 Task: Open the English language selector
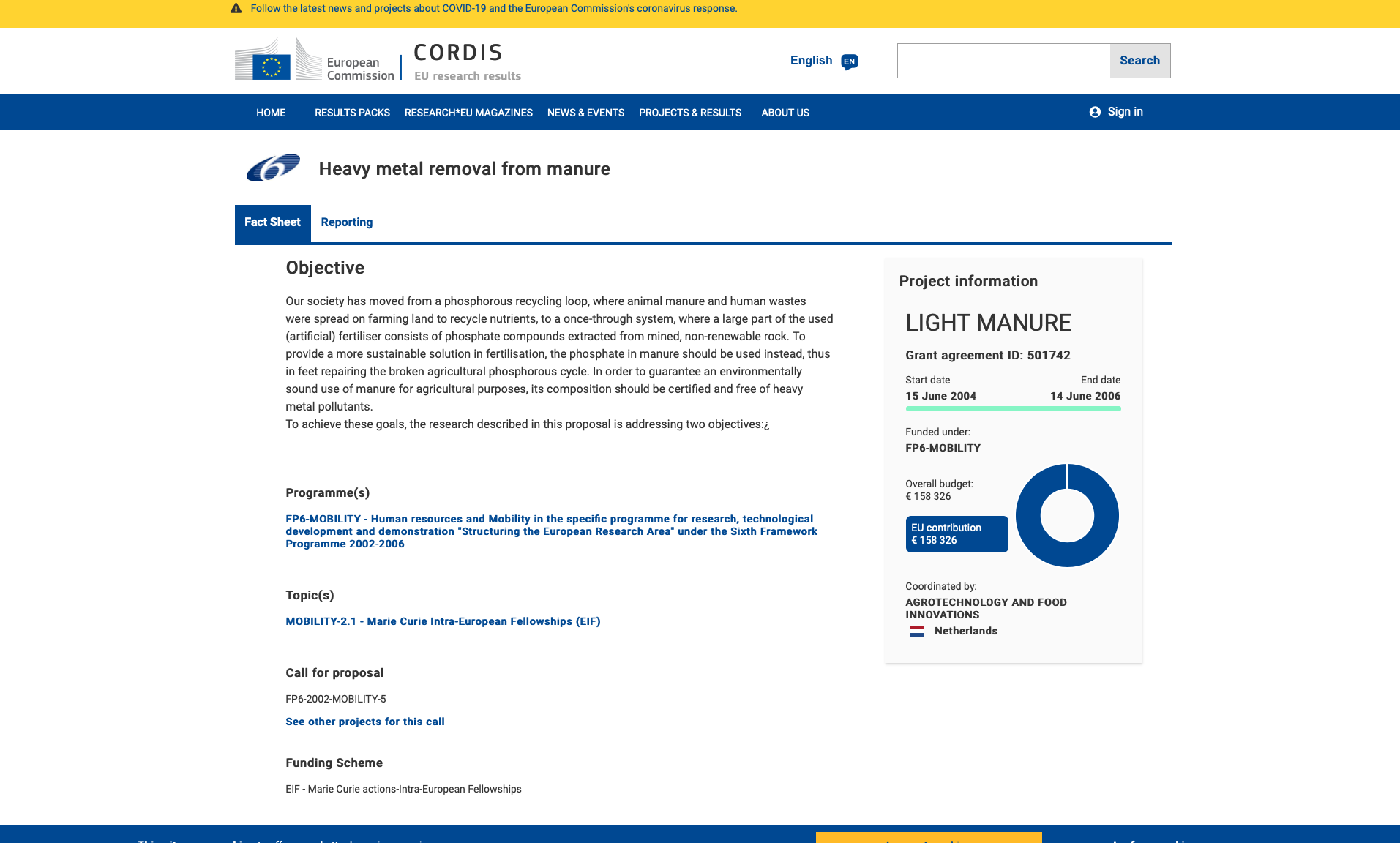click(811, 61)
